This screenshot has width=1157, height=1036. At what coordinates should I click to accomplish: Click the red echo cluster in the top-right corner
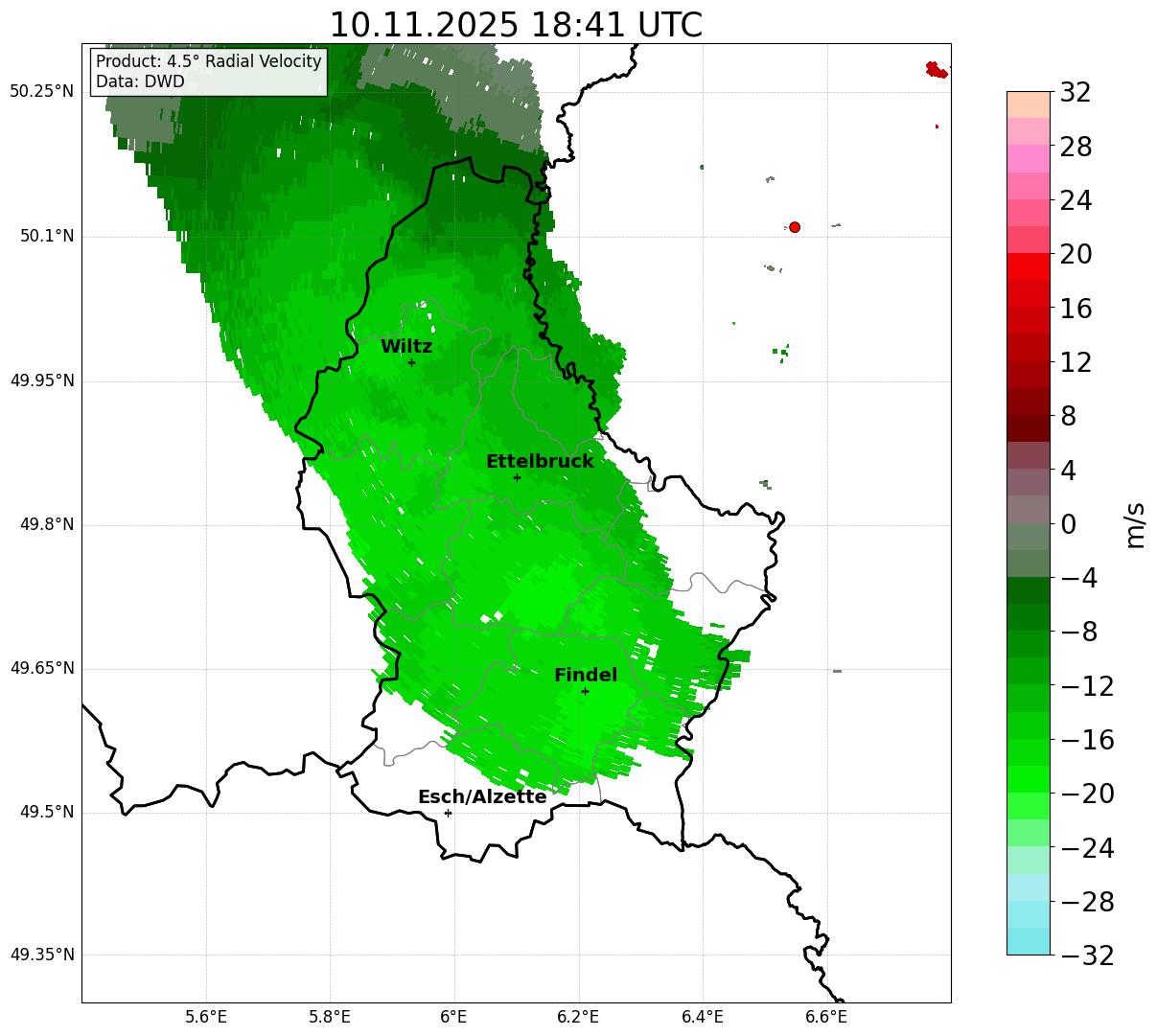click(x=937, y=70)
